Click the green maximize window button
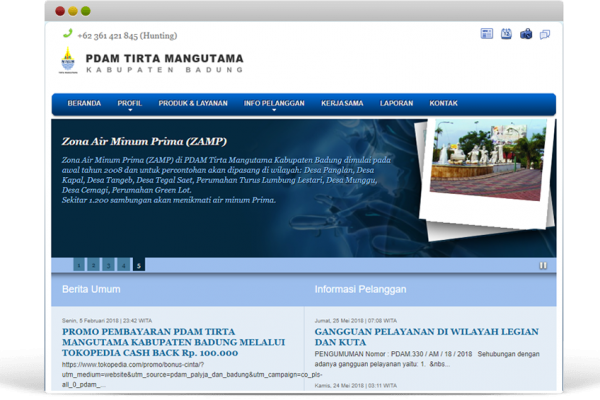Viewport: 600px width, 400px height. coord(86,11)
